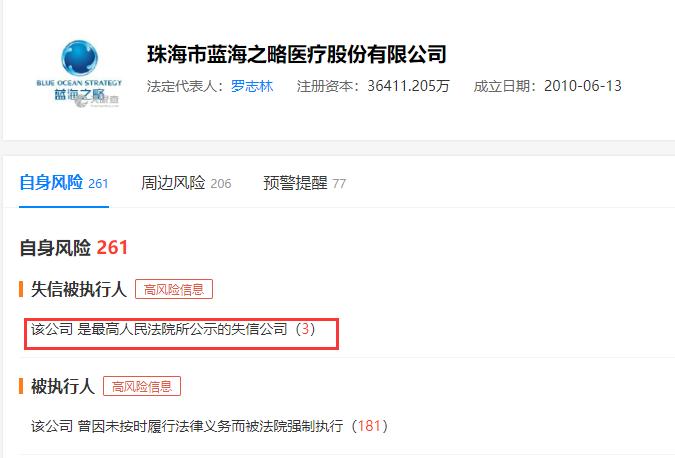Screen dimensions: 675x458
Task: Click establishment date 2010-06-13
Action: click(583, 86)
